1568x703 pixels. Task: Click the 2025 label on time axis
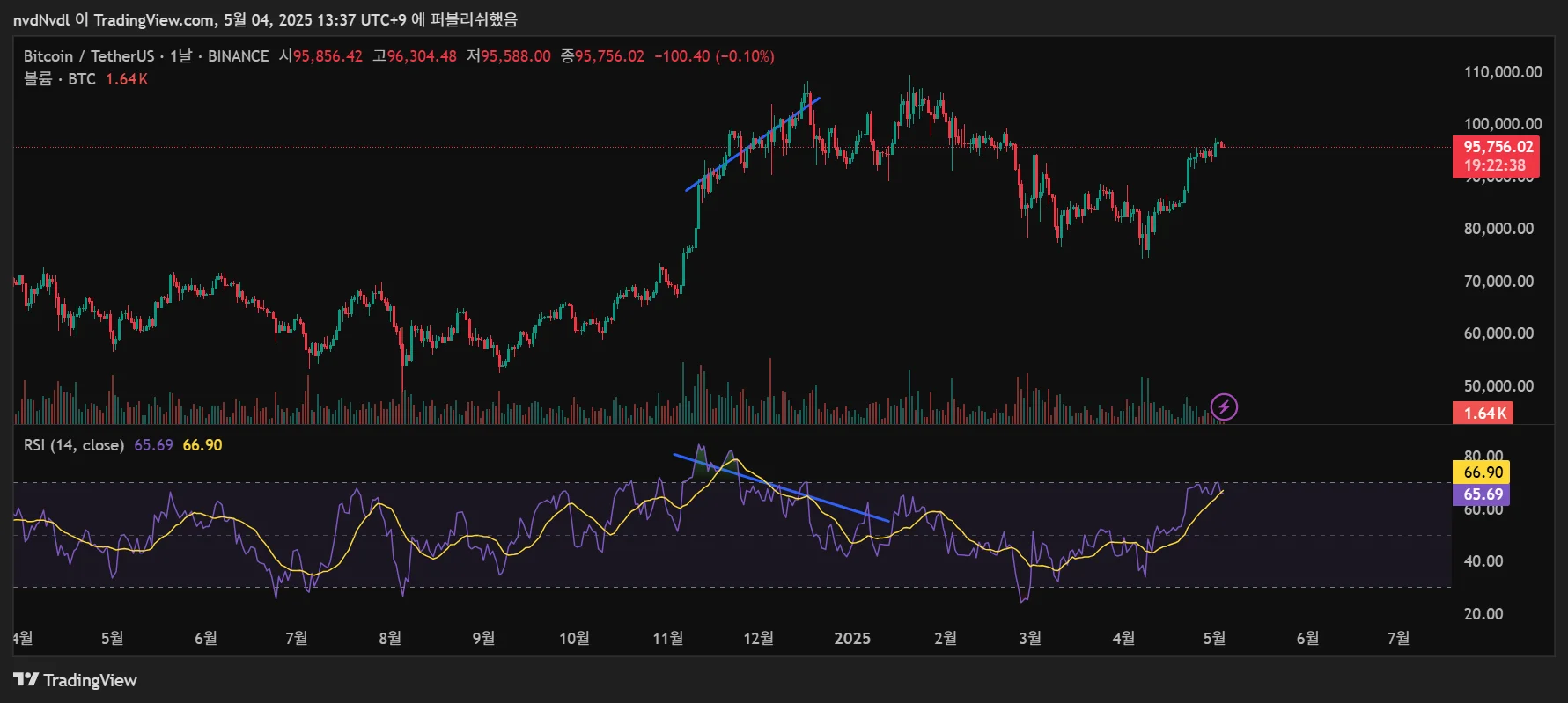coord(851,639)
